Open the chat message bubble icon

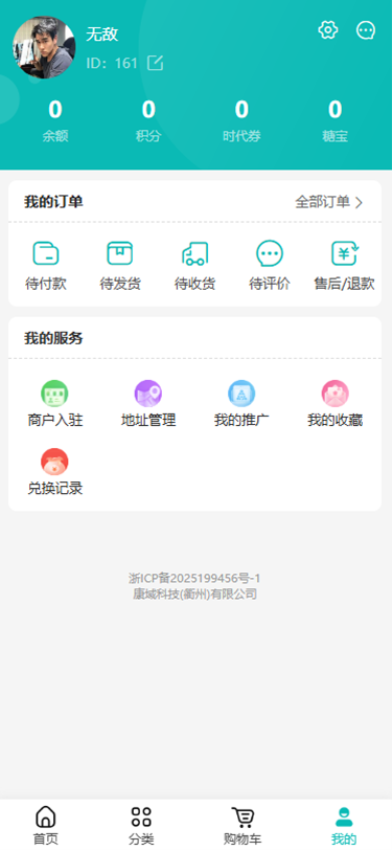pos(365,30)
